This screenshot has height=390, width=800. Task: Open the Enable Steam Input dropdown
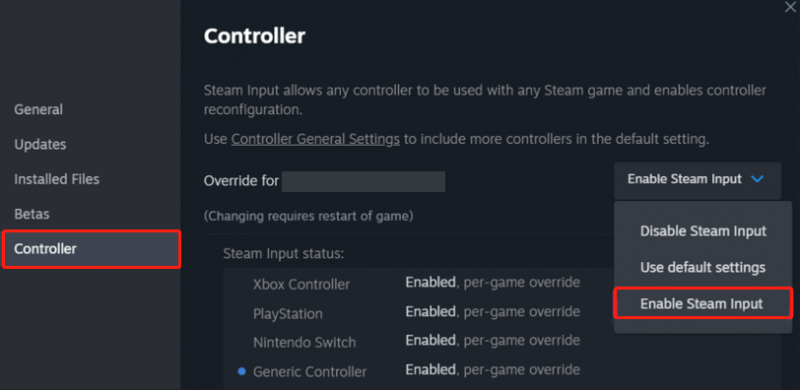697,180
